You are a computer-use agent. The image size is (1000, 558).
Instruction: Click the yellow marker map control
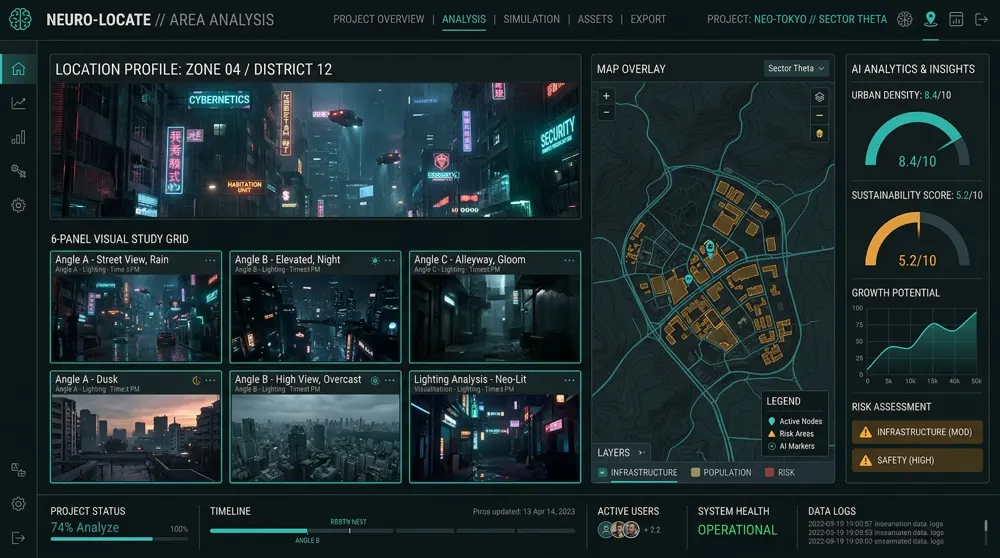click(x=820, y=133)
